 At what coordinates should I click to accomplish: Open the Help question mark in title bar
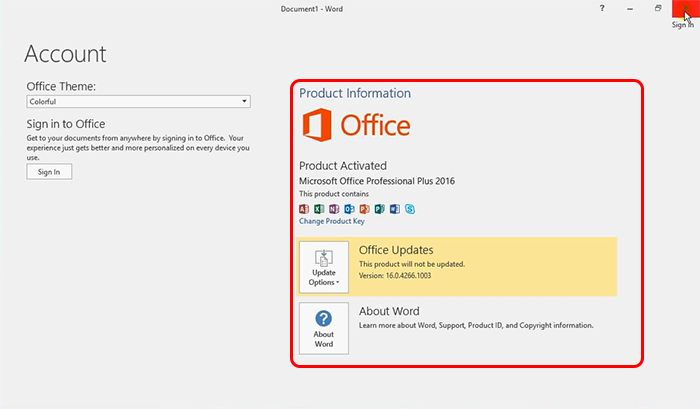pyautogui.click(x=602, y=8)
